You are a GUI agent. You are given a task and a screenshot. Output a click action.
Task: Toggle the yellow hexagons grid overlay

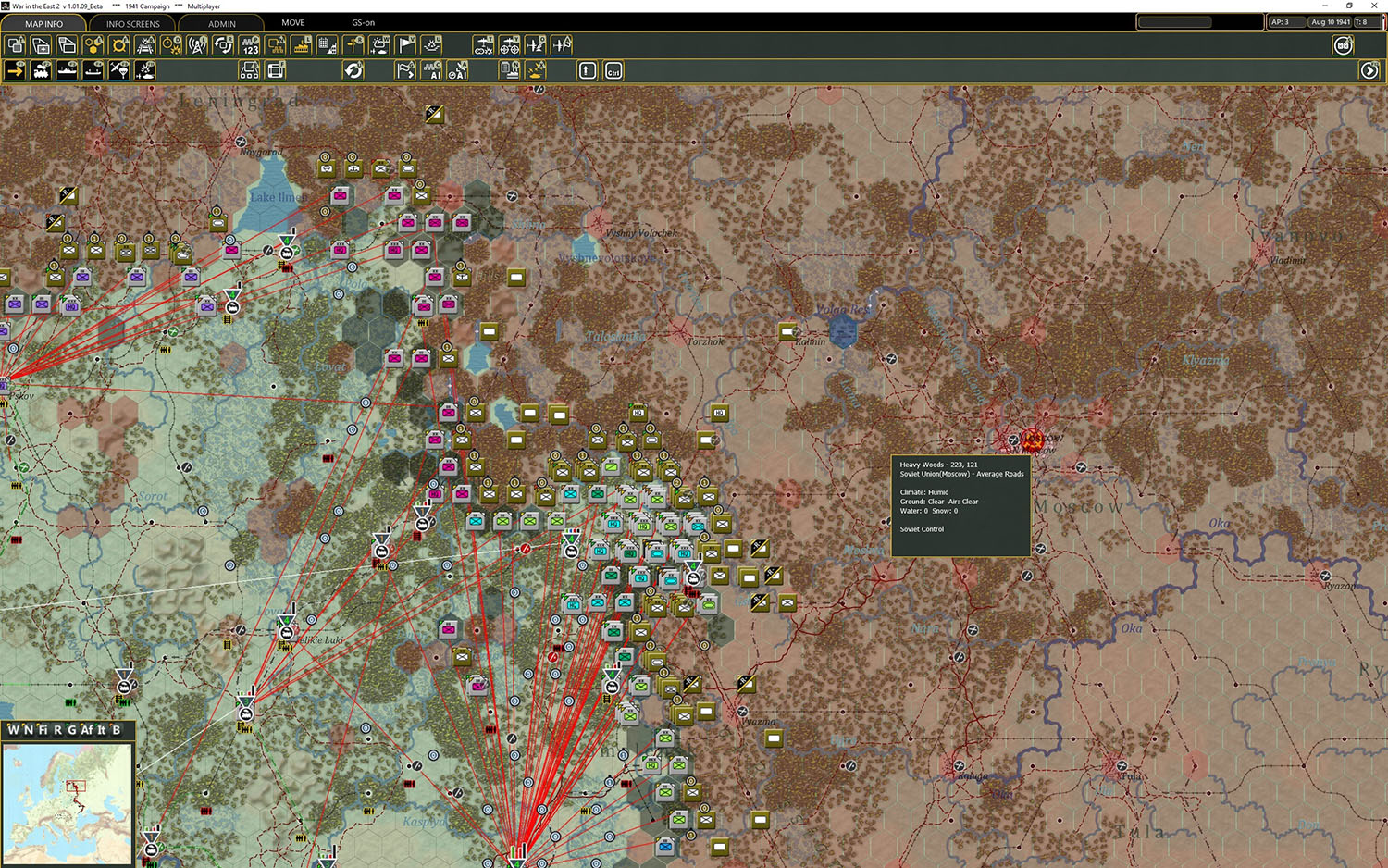tap(93, 44)
